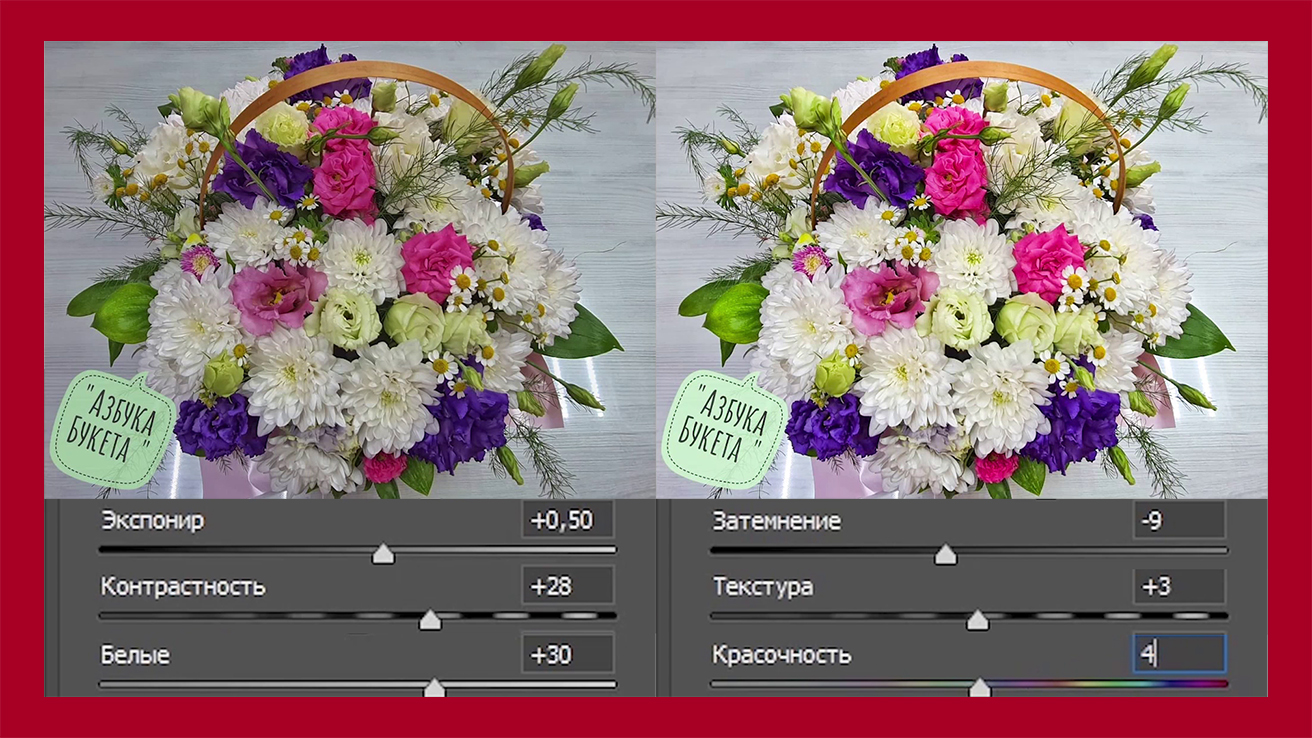Click the Затемнение slider handle

point(945,554)
